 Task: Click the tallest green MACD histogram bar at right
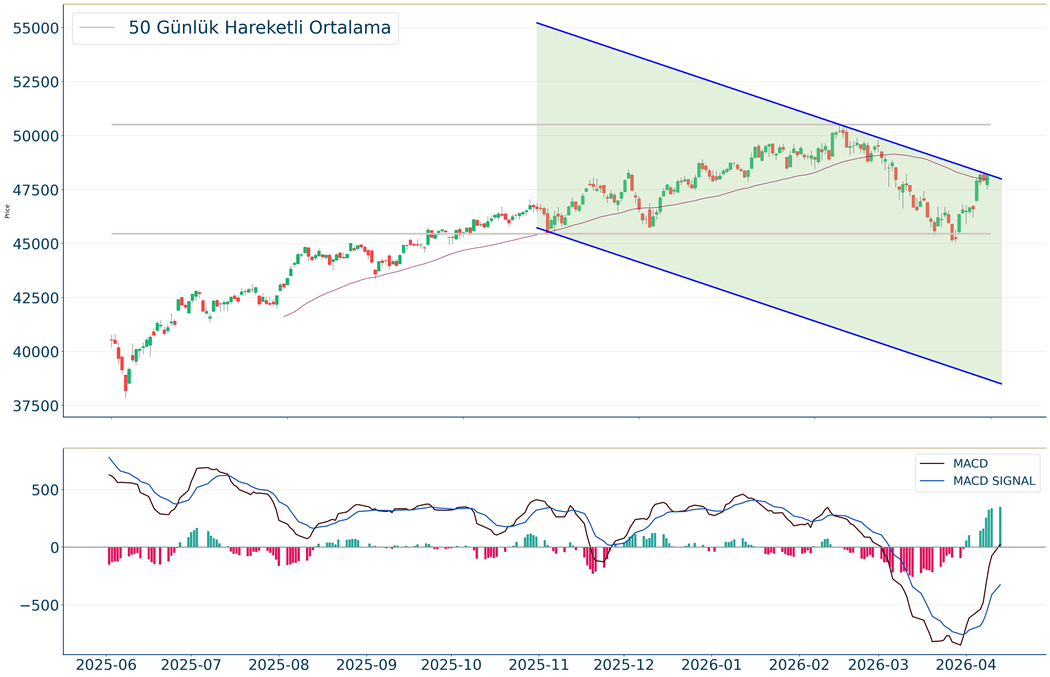999,527
